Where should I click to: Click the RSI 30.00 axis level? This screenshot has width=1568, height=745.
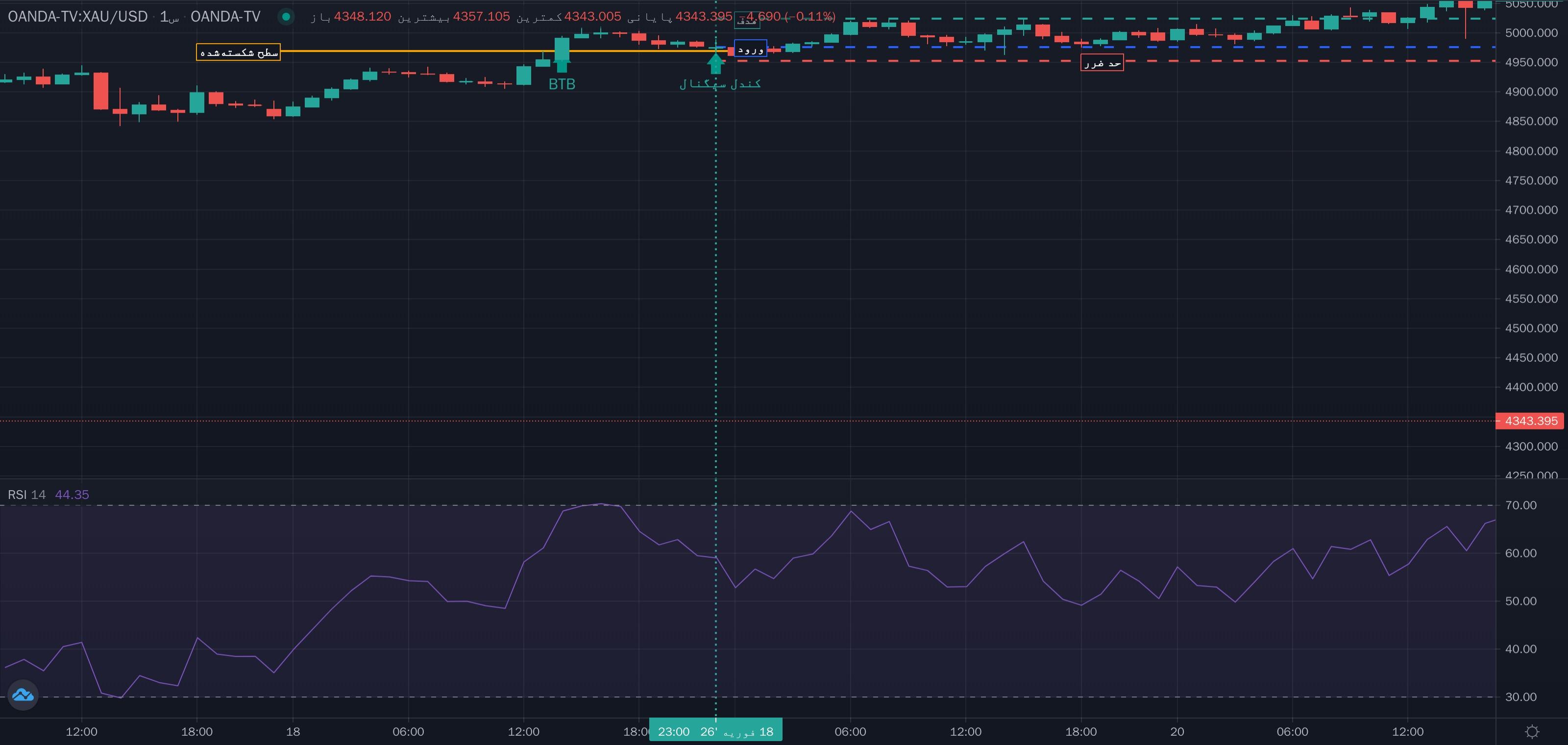(x=1520, y=697)
